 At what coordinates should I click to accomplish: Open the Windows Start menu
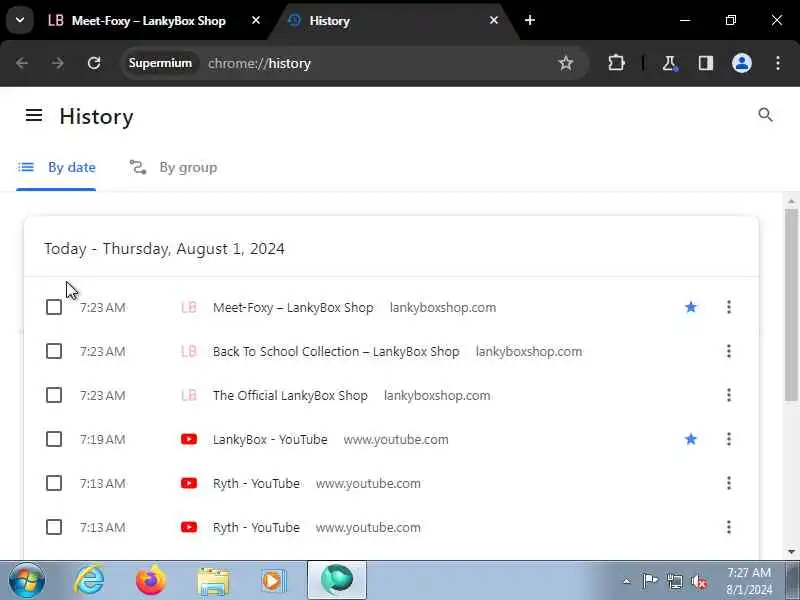(x=27, y=580)
